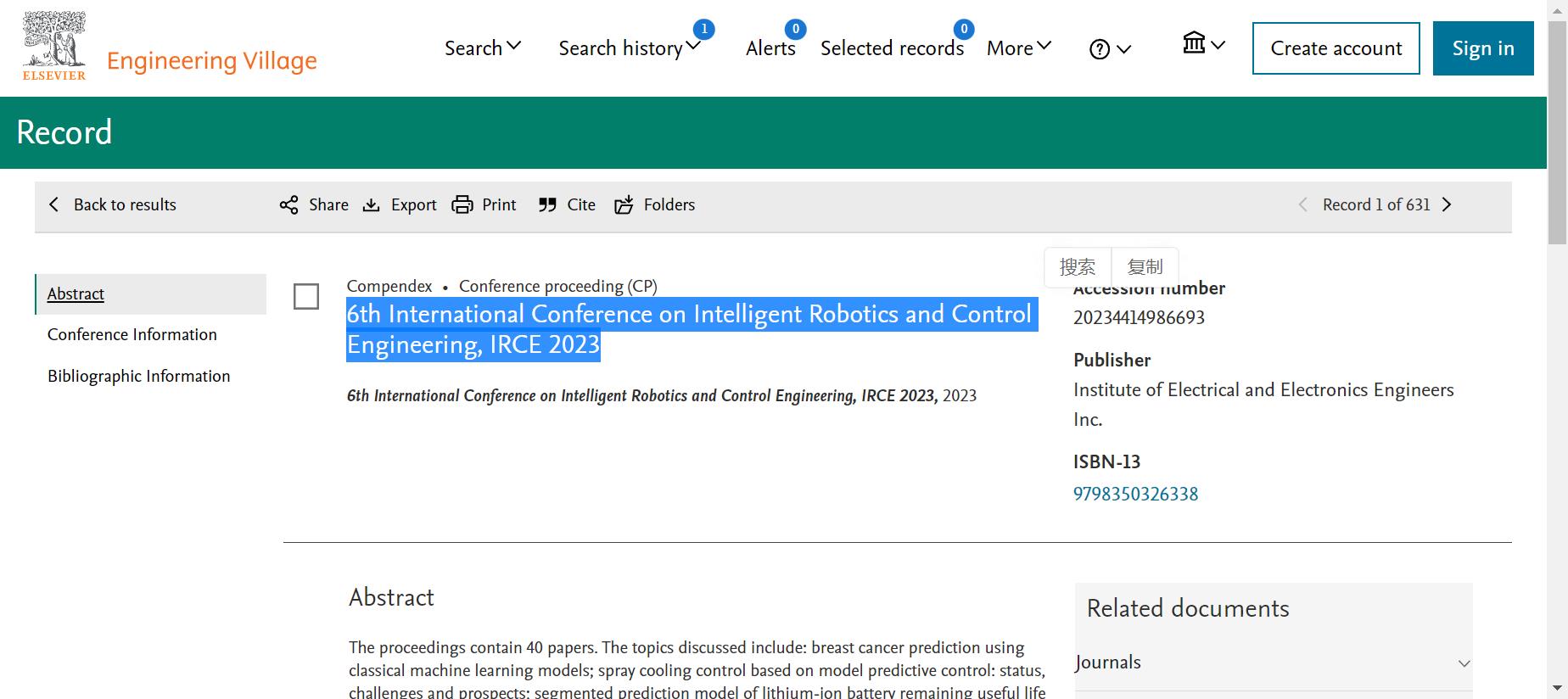Click the accession number 20234414986693

(1139, 317)
